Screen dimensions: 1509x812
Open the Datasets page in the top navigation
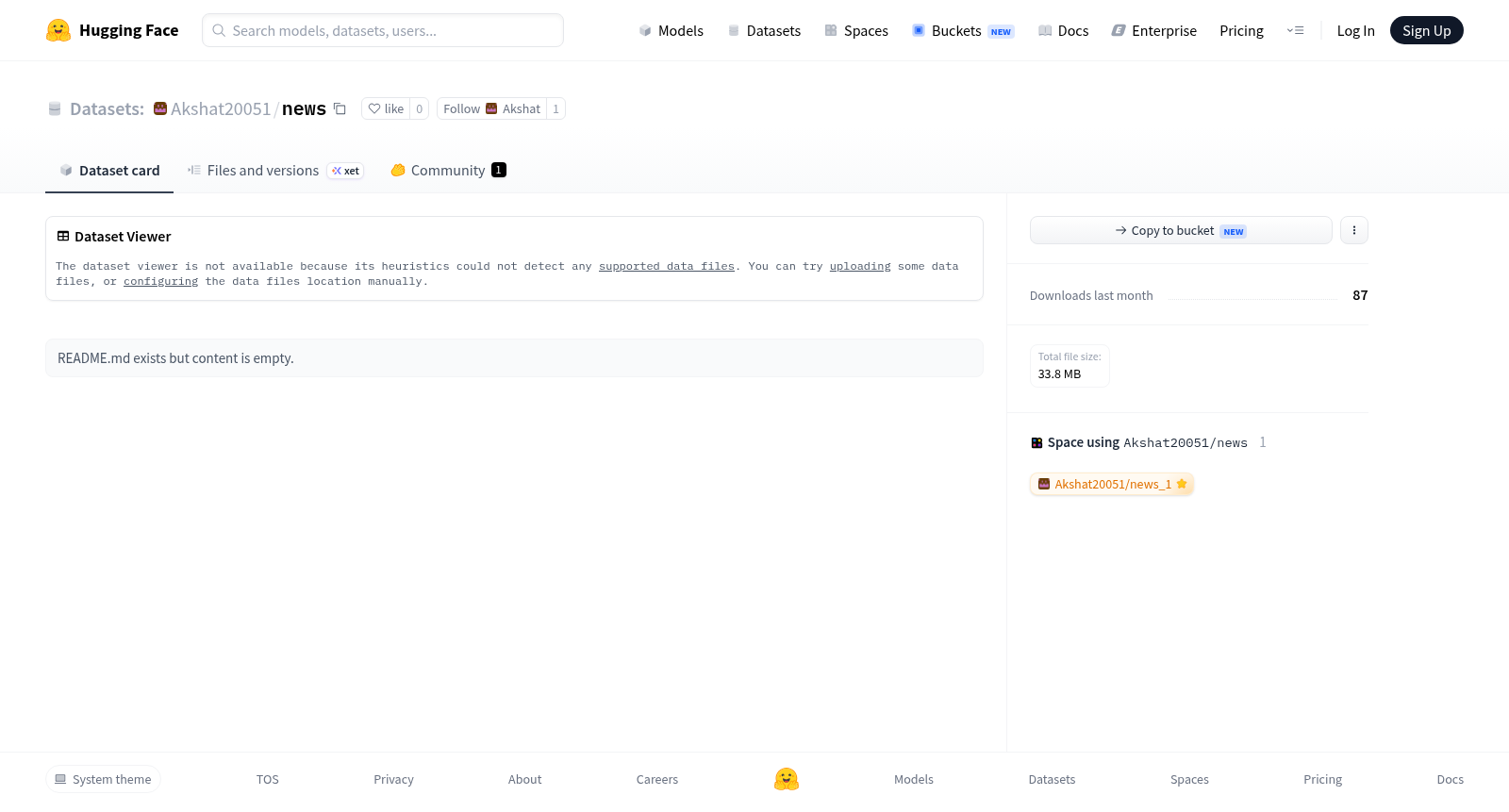pyautogui.click(x=764, y=30)
